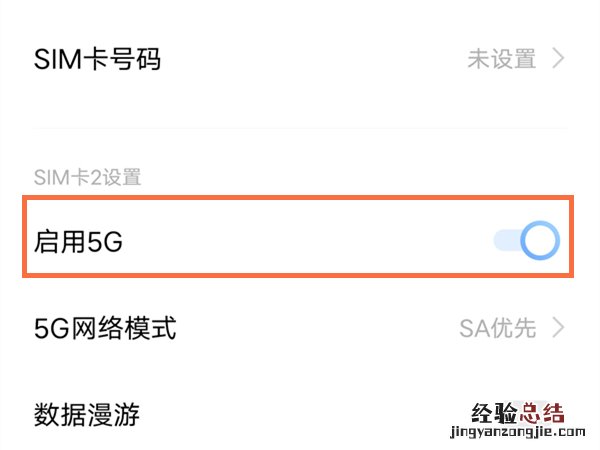Expand the chevron next to 未设置

pos(559,59)
